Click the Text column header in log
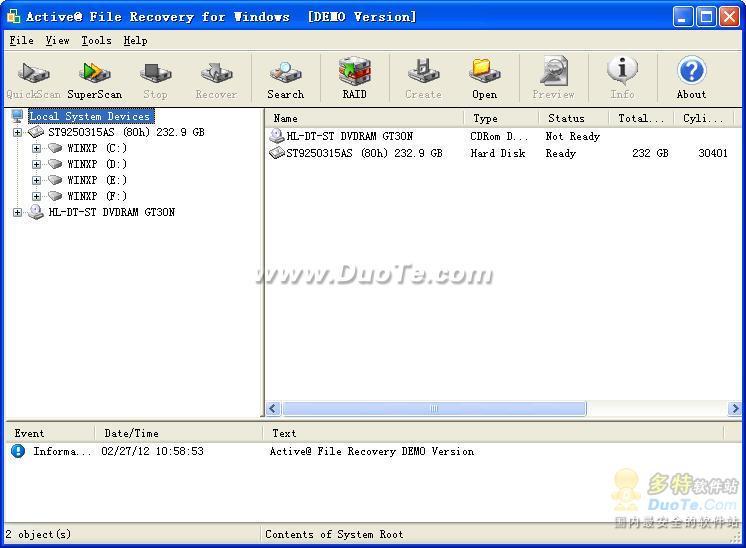Screen dimensions: 746x548 [493, 433]
